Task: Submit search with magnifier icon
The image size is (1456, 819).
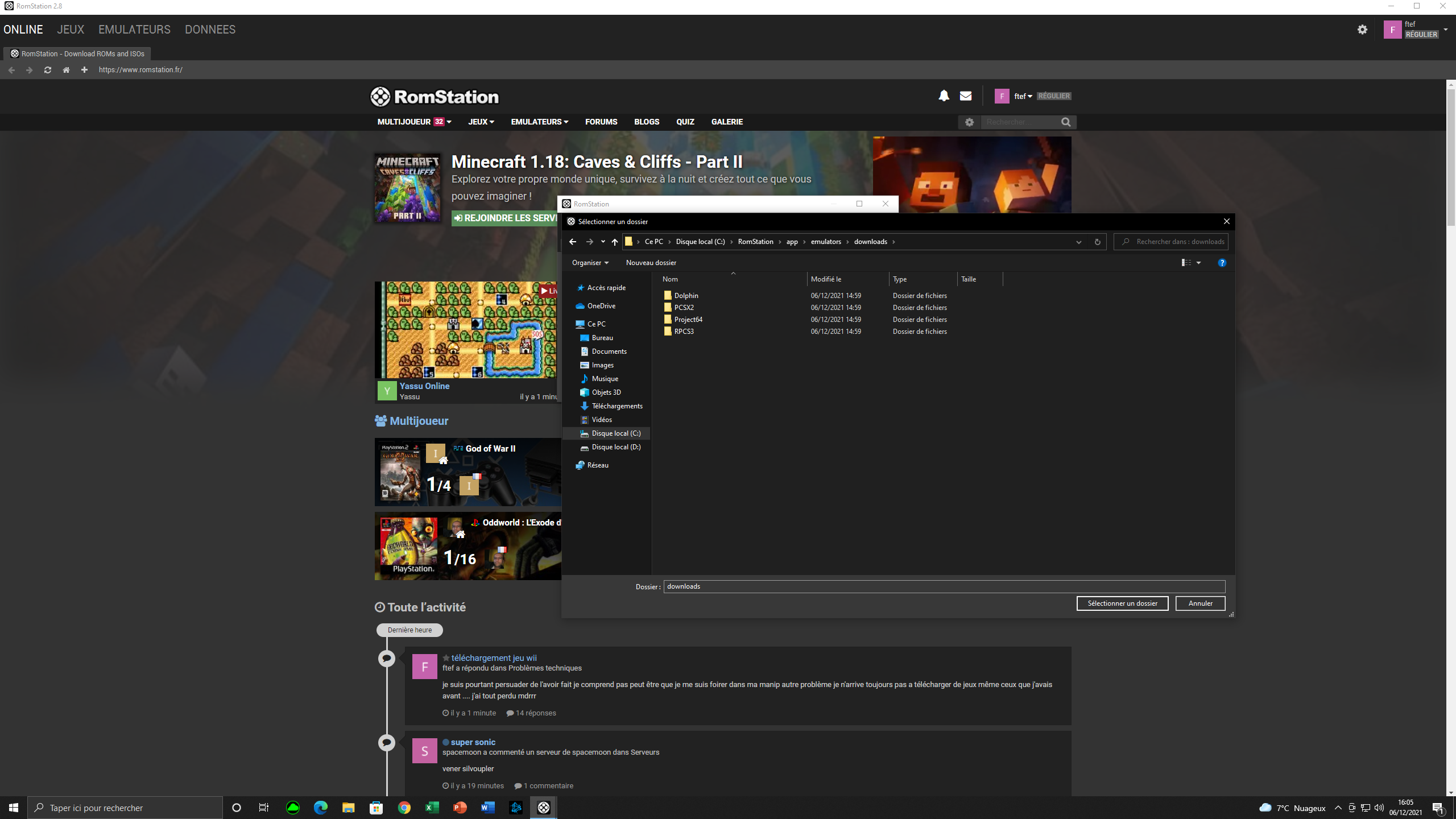Action: tap(1066, 122)
